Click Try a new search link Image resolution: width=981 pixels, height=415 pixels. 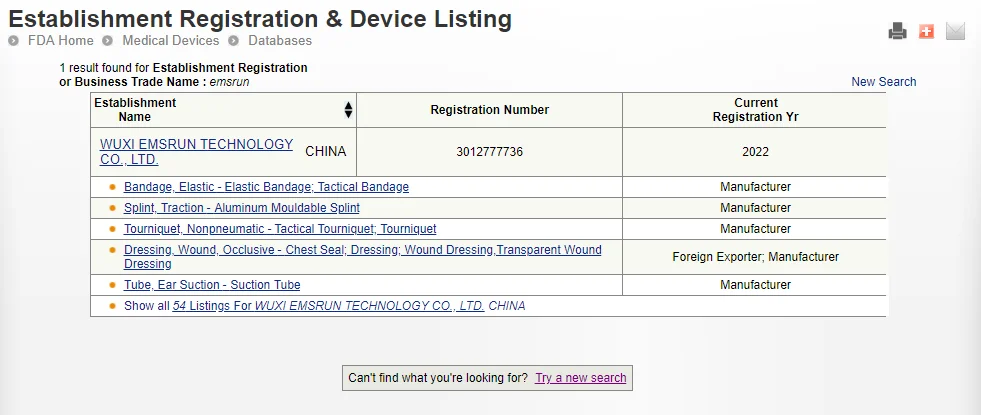pos(580,378)
